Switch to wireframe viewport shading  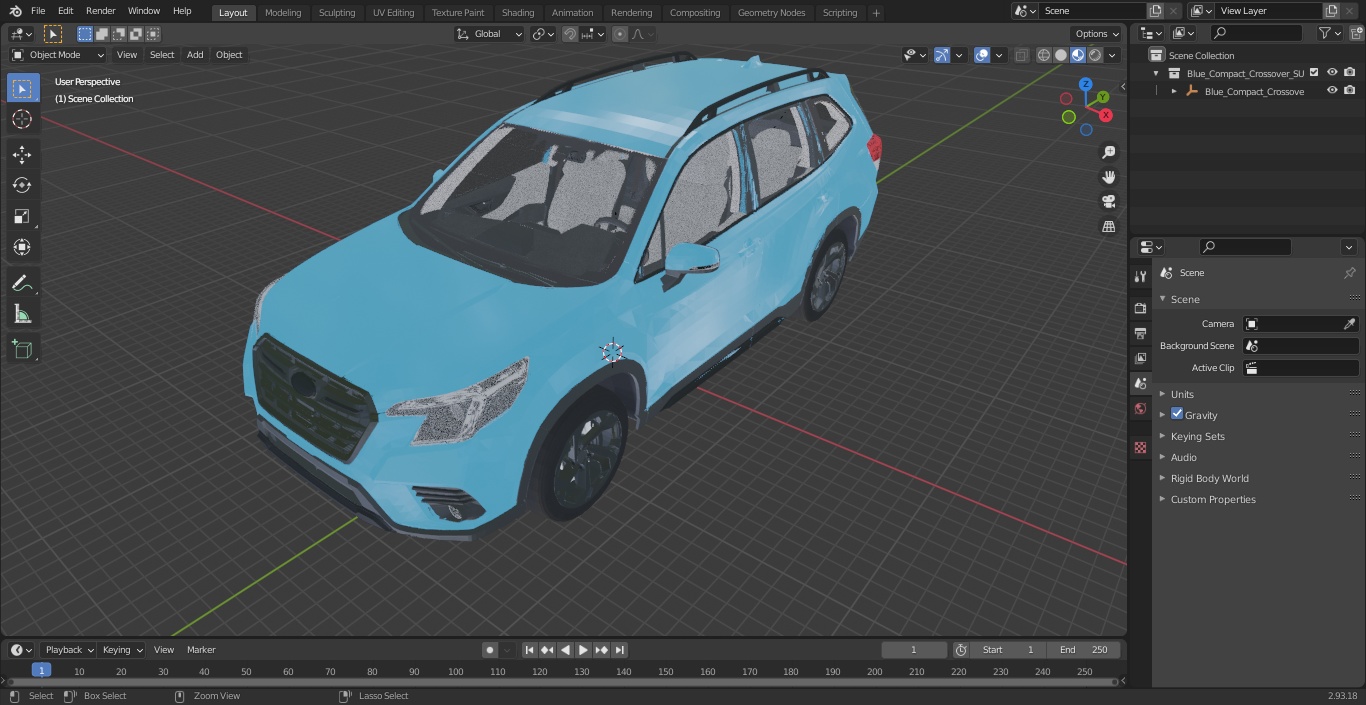[x=1044, y=55]
